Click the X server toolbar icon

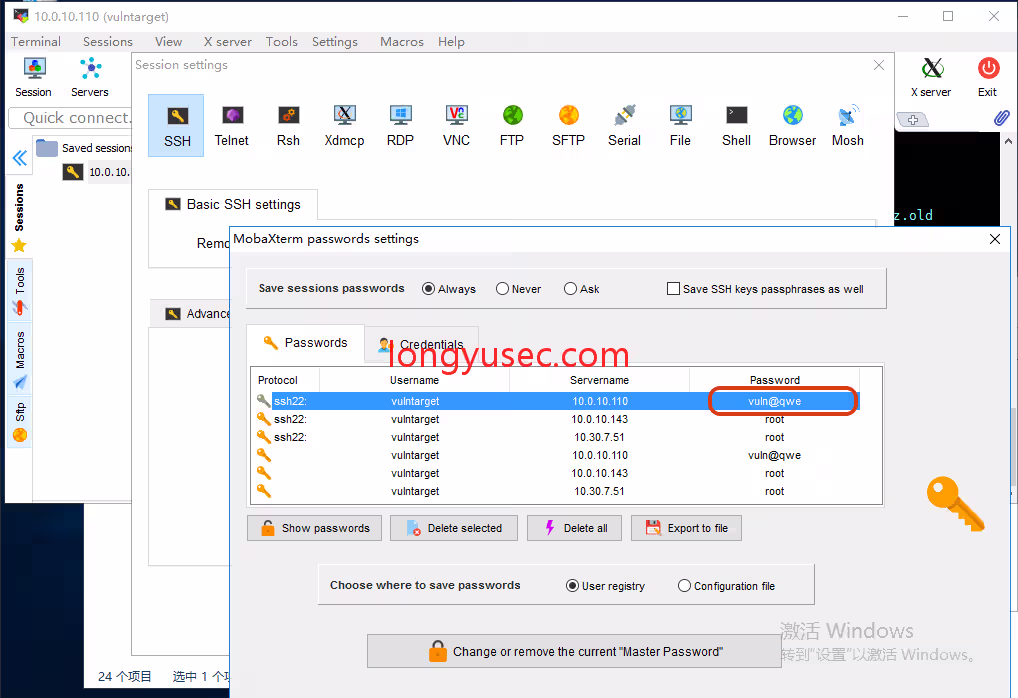pos(931,77)
